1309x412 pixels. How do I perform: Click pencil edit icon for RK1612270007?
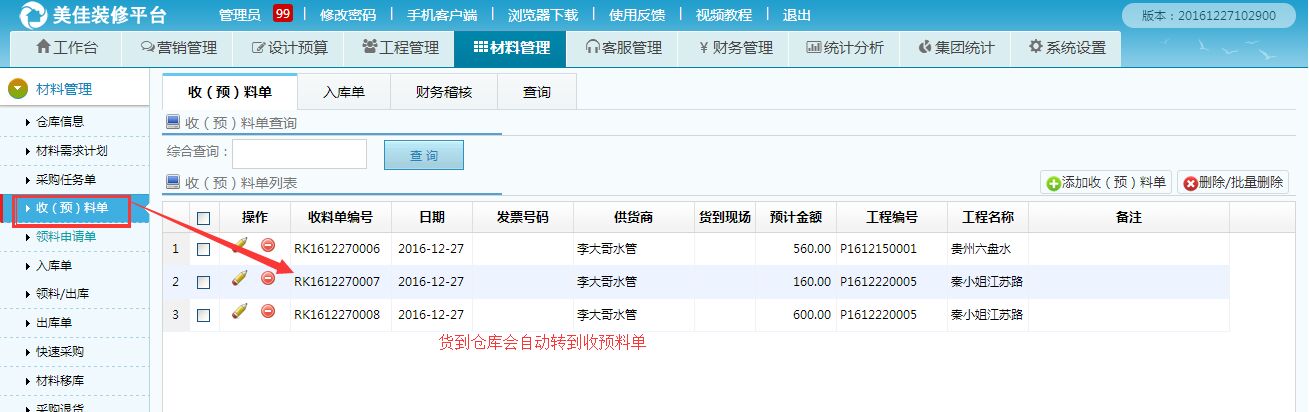(239, 279)
